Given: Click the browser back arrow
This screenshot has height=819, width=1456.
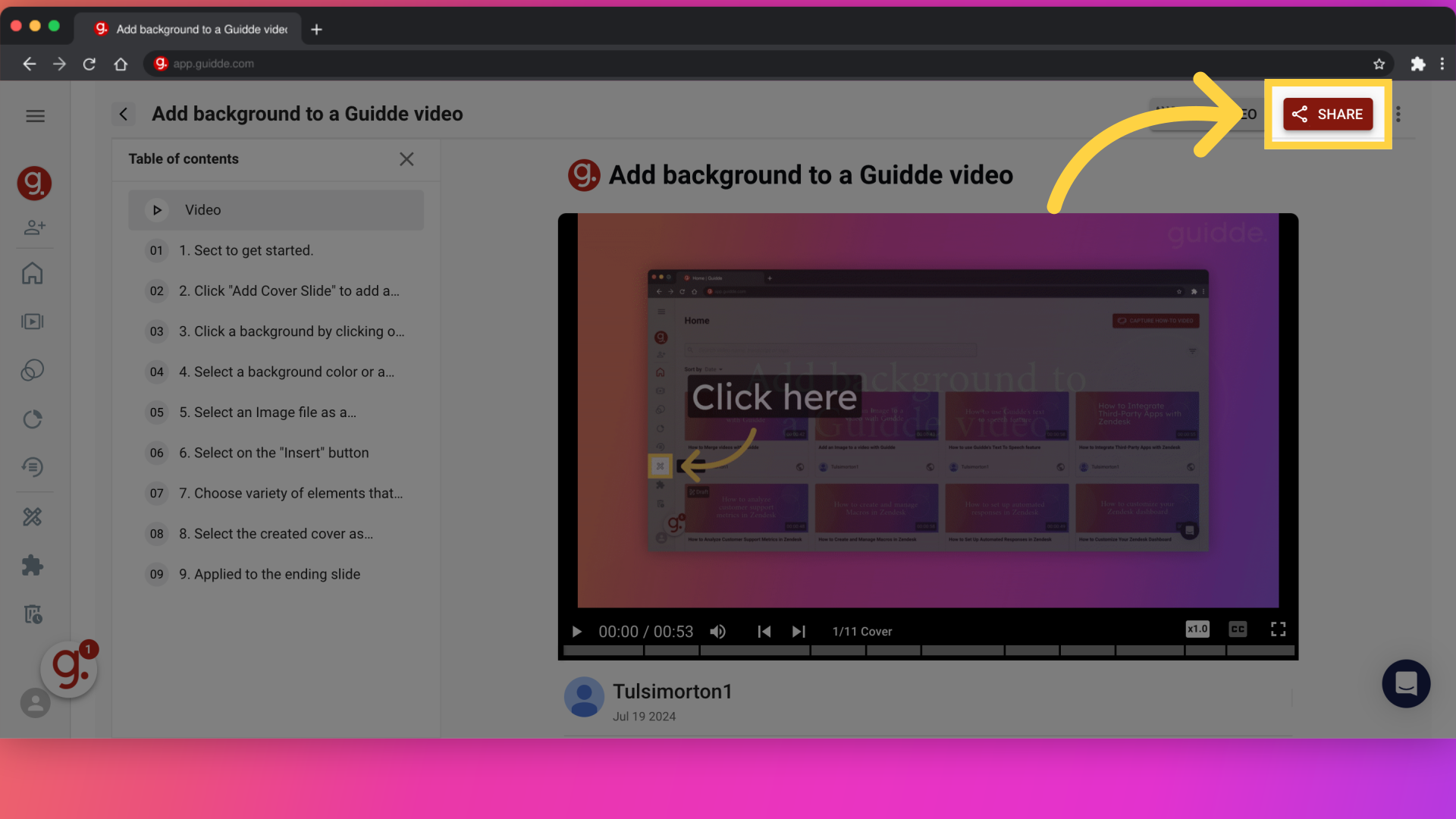Looking at the screenshot, I should [x=30, y=64].
